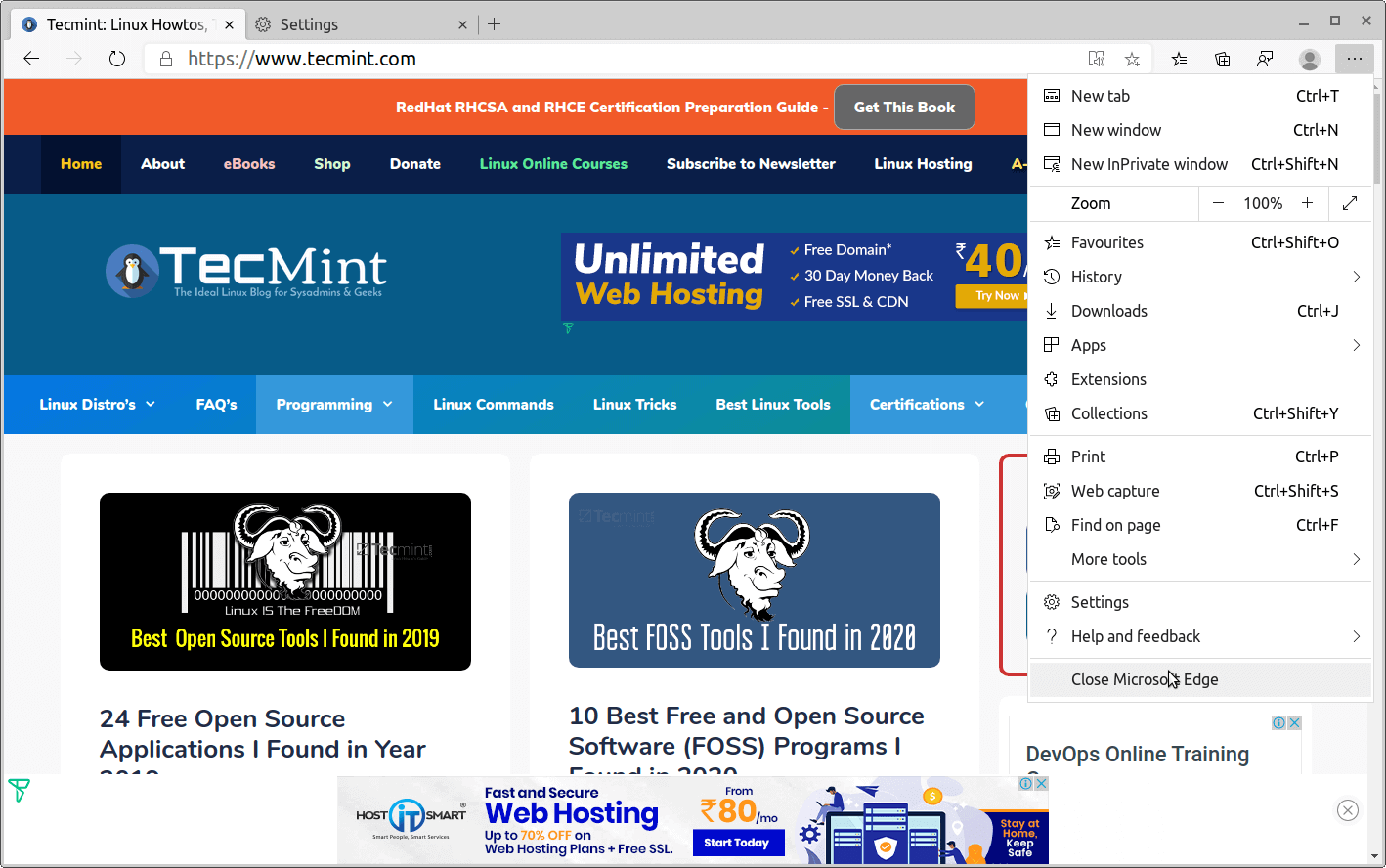Select Settings from the Edge menu
The width and height of the screenshot is (1386, 868).
click(x=1100, y=602)
